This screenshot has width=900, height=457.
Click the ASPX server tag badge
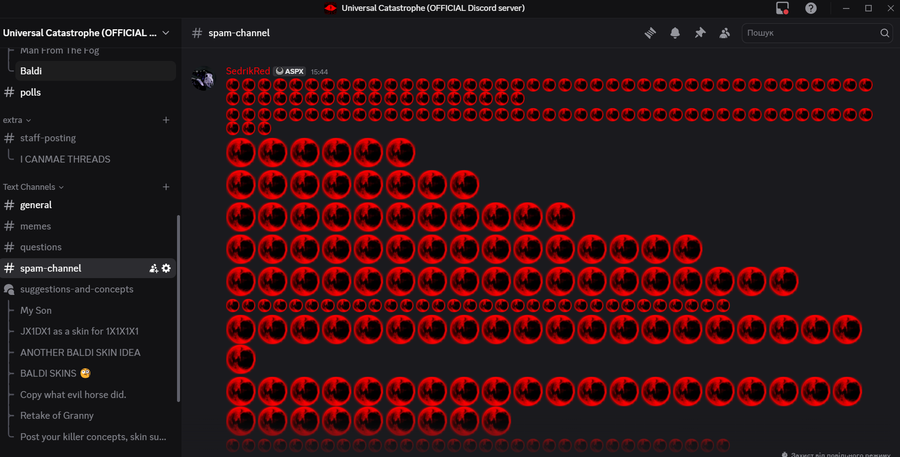(x=289, y=71)
